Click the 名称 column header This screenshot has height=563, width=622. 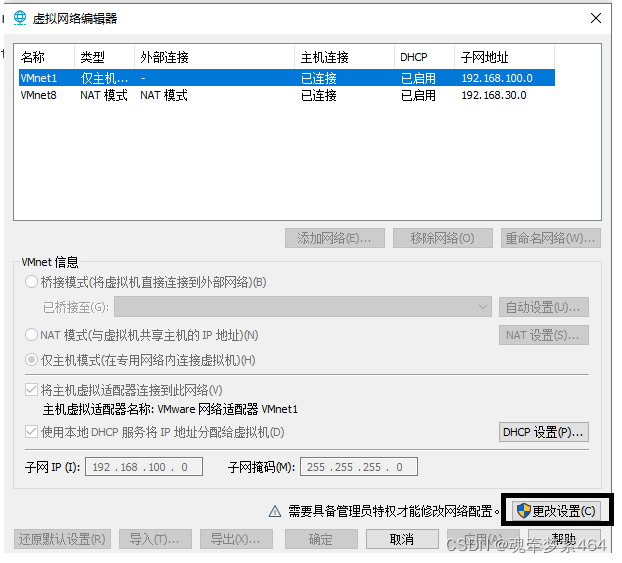[x=44, y=57]
